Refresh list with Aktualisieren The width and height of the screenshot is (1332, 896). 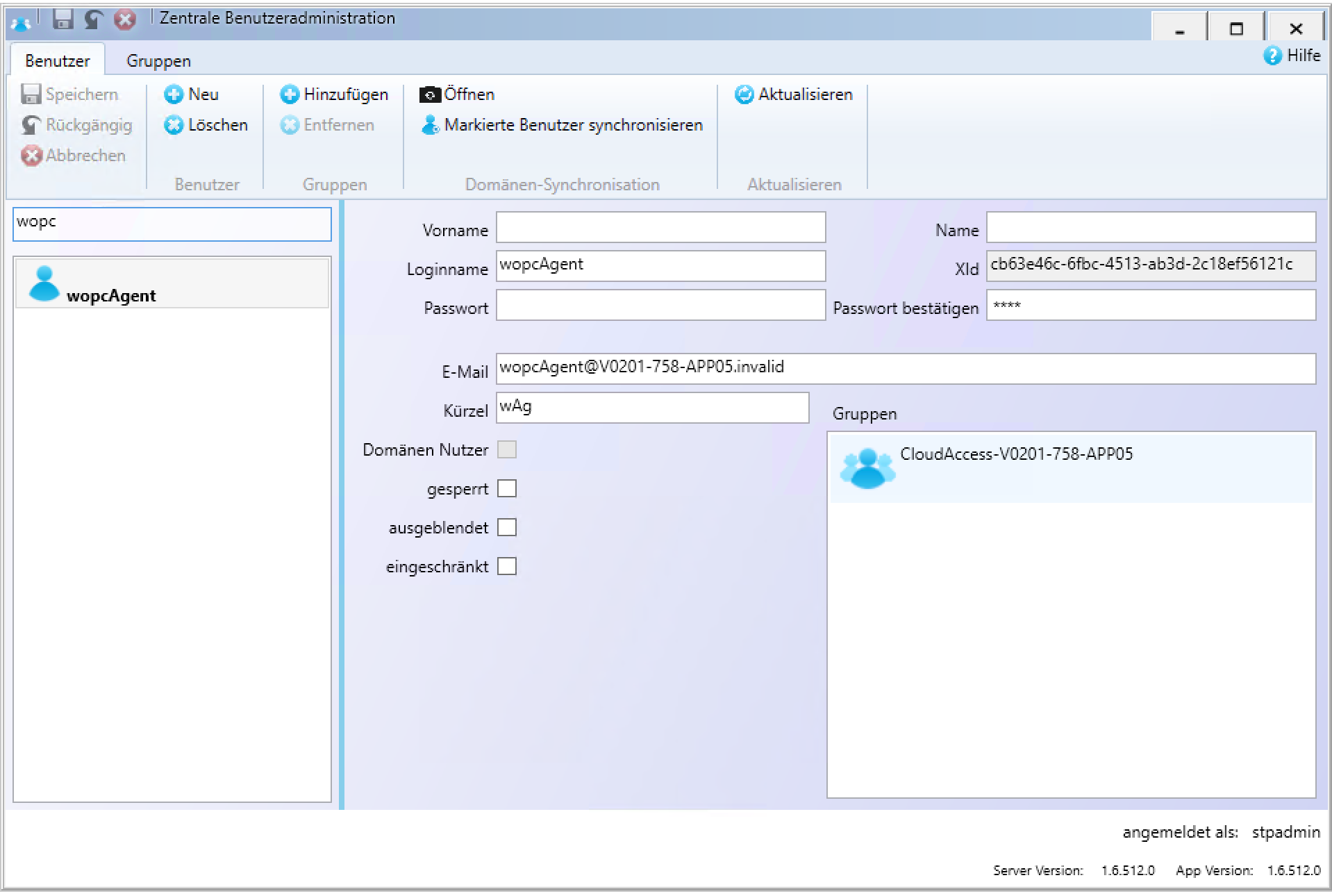(x=794, y=94)
